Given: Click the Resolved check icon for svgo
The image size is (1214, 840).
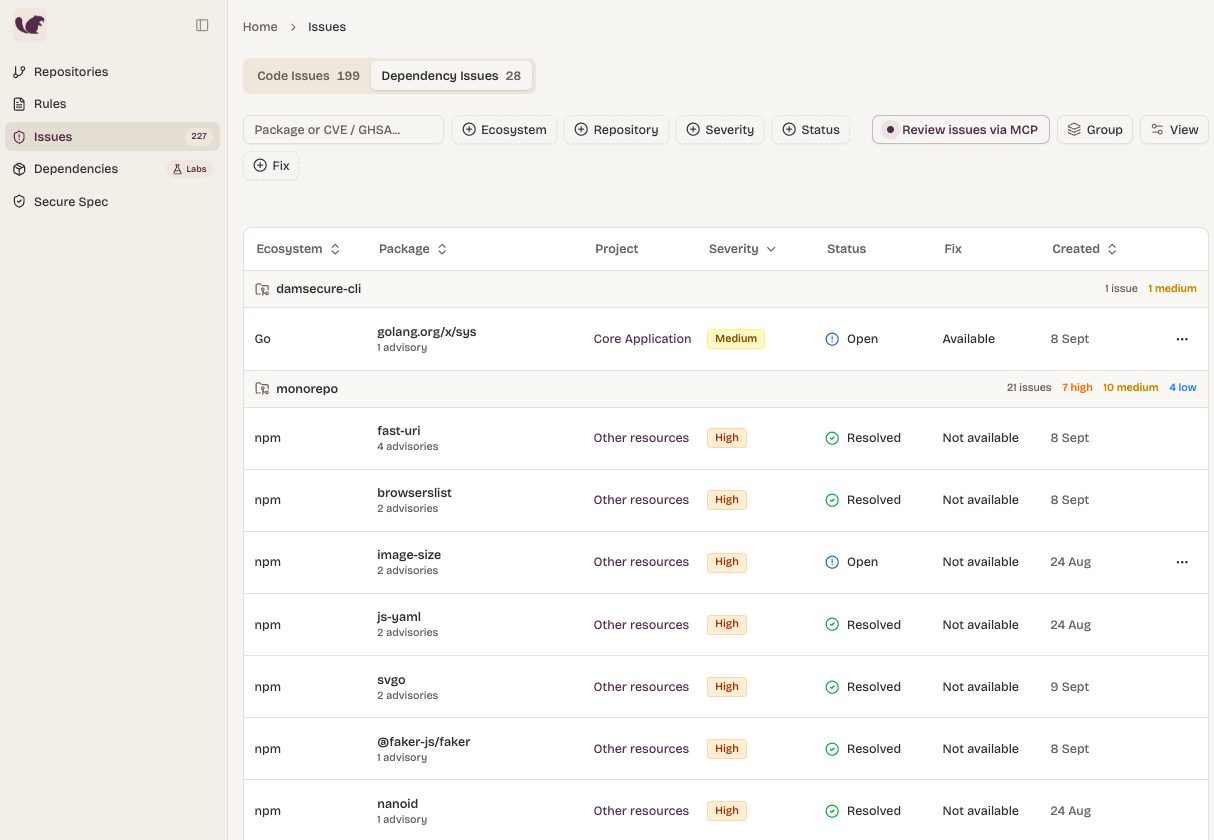Looking at the screenshot, I should pos(832,687).
